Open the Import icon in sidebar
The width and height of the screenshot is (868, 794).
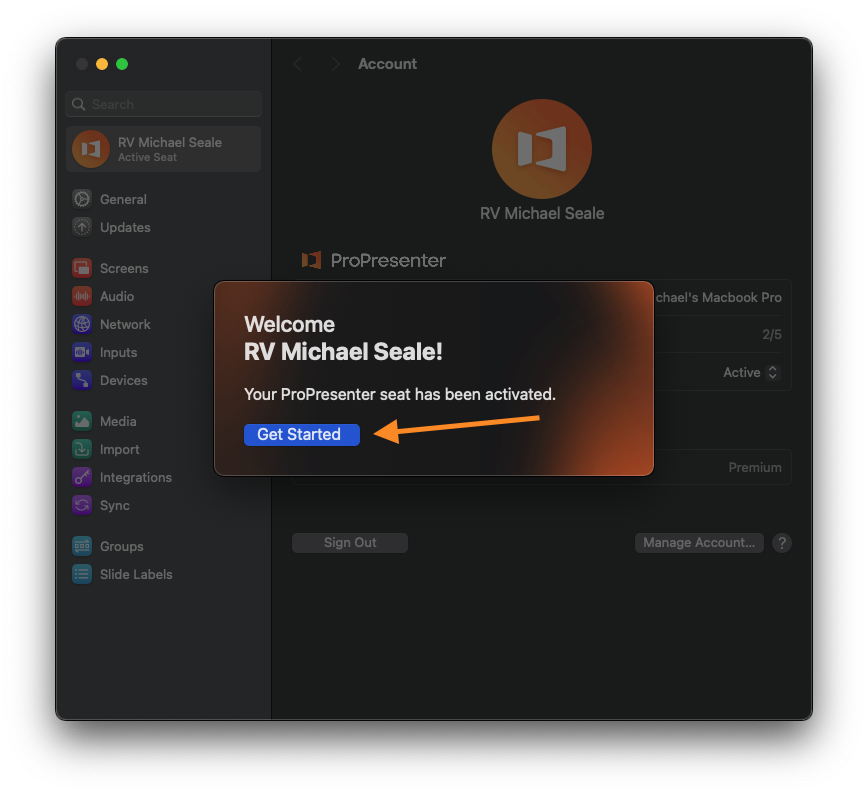[x=82, y=449]
